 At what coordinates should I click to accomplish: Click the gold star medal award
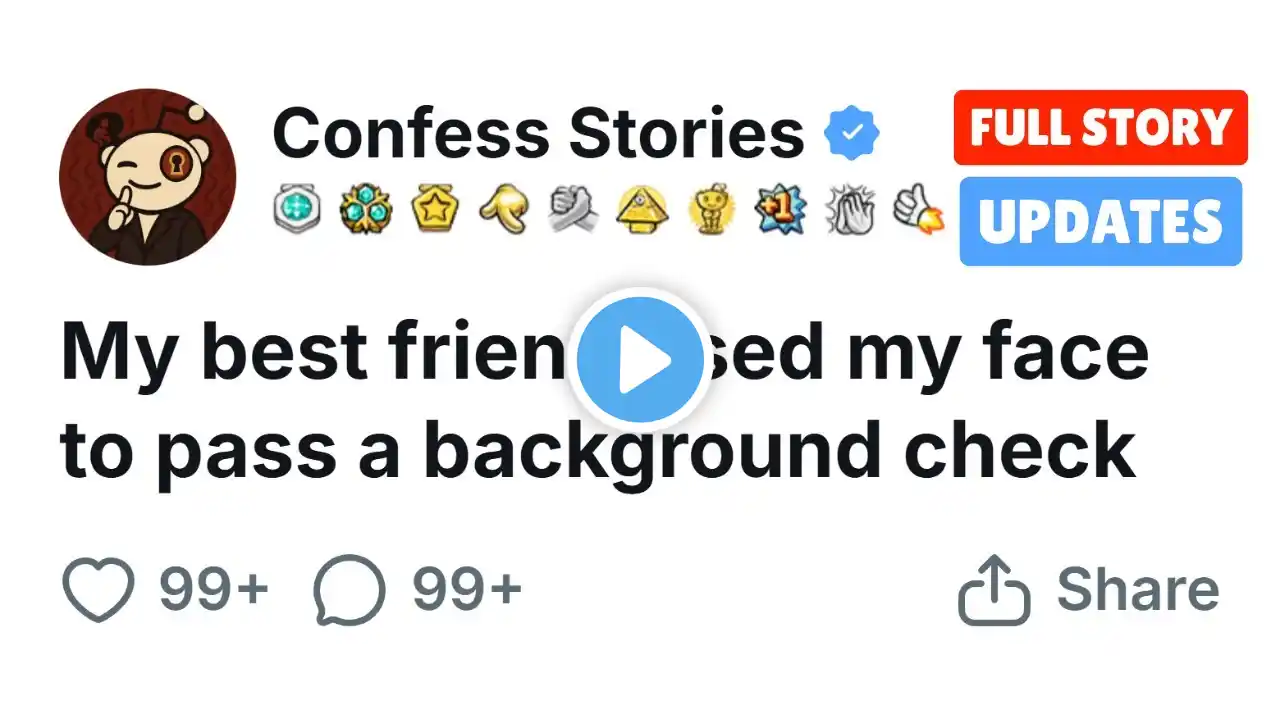tap(434, 210)
